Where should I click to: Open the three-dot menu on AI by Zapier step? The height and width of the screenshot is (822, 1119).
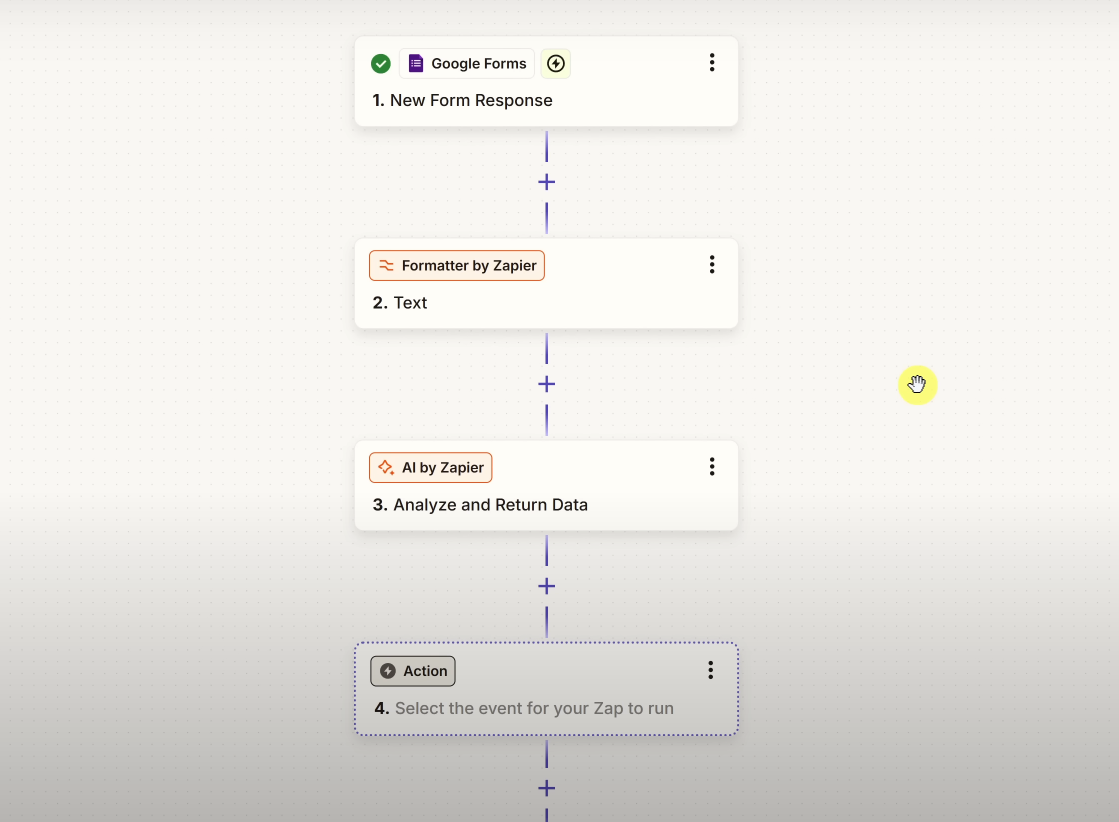712,467
